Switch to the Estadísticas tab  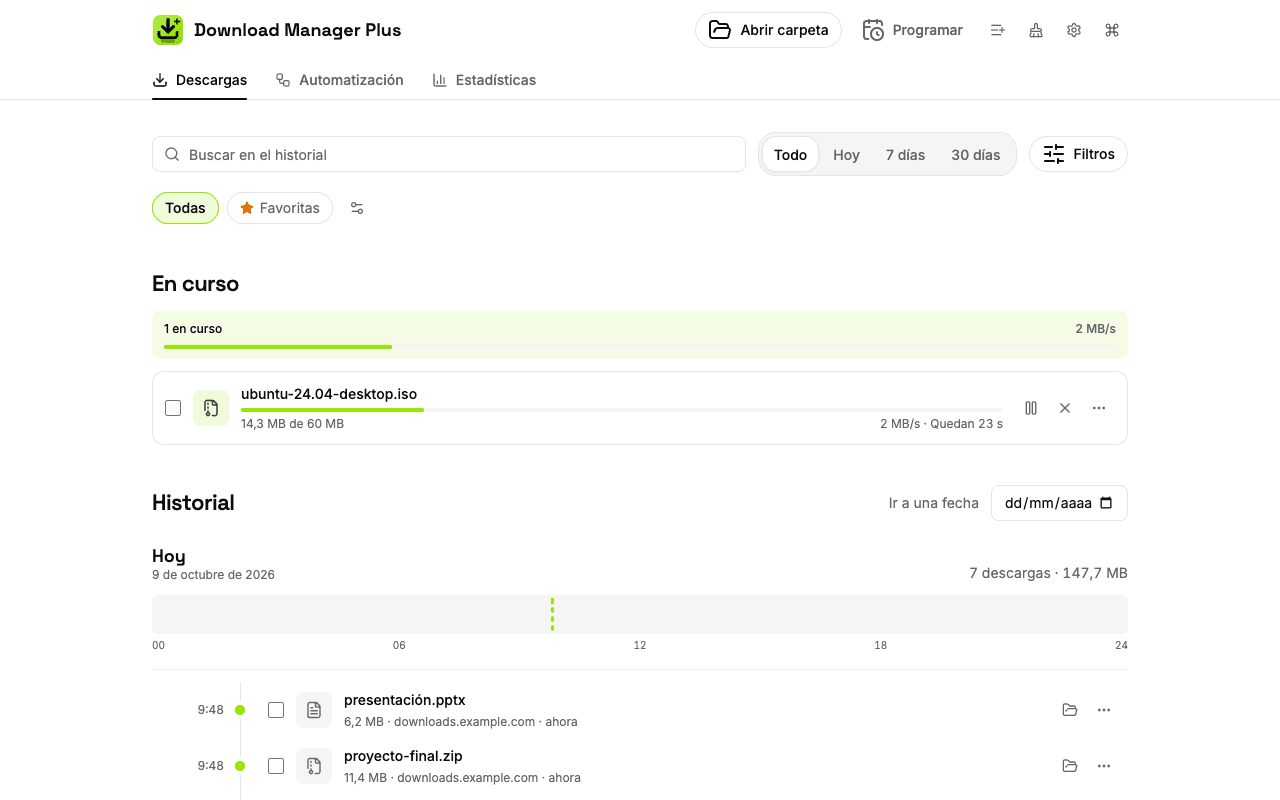click(484, 80)
